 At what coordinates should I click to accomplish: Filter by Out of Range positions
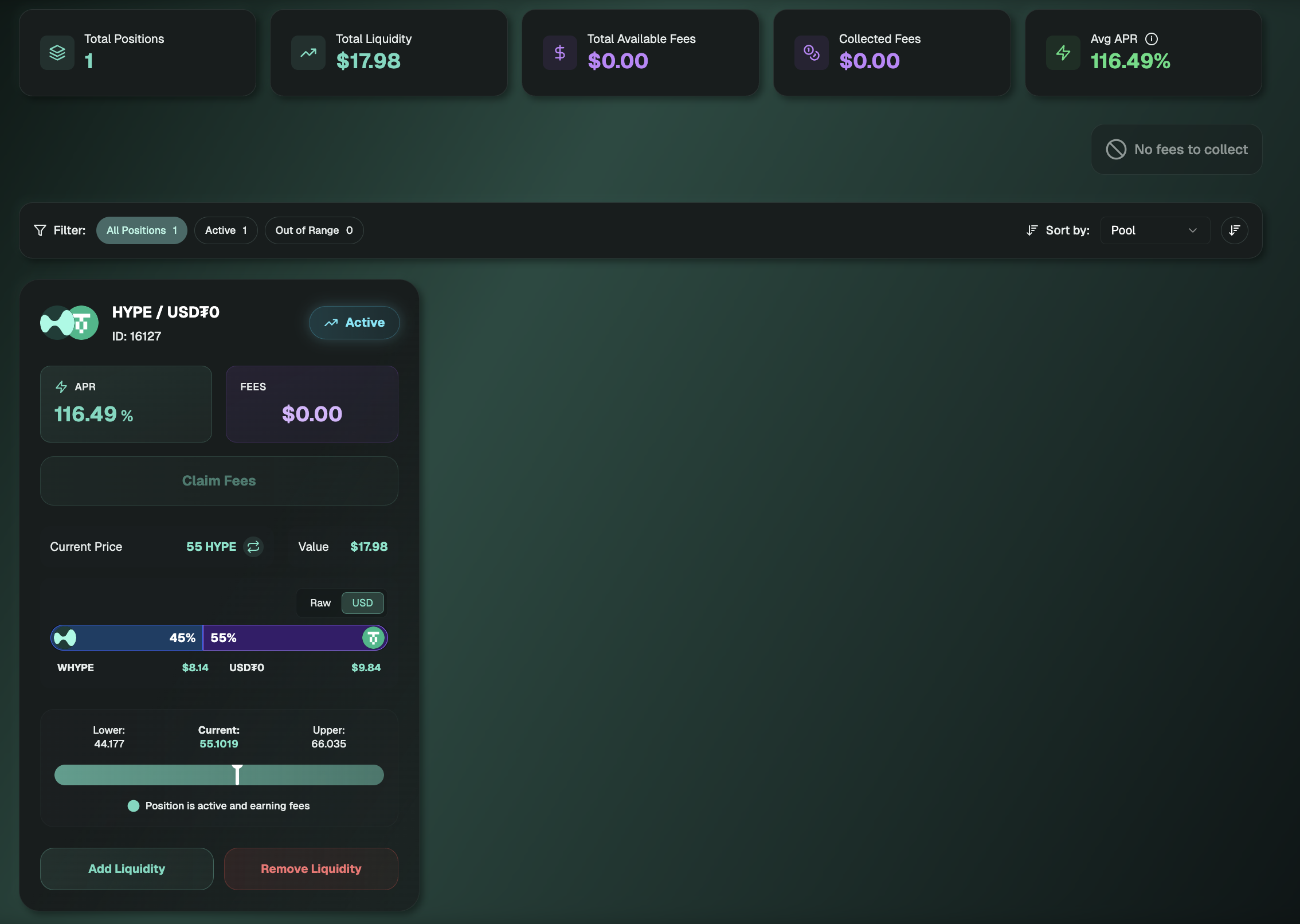coord(314,230)
